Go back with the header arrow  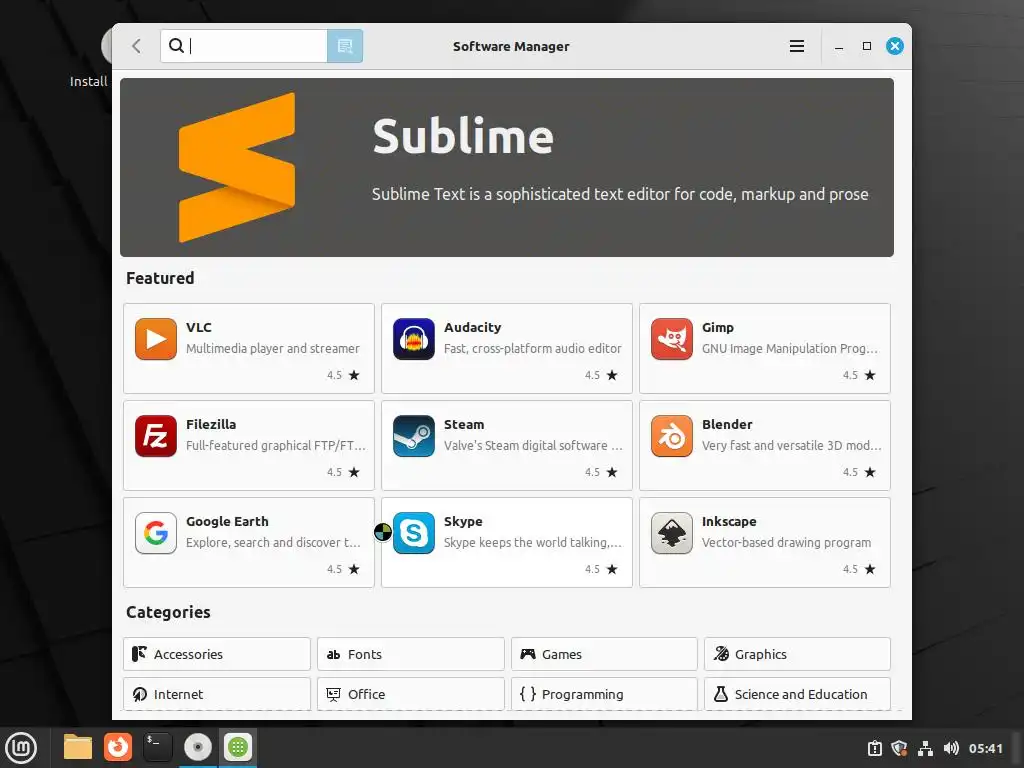(136, 46)
